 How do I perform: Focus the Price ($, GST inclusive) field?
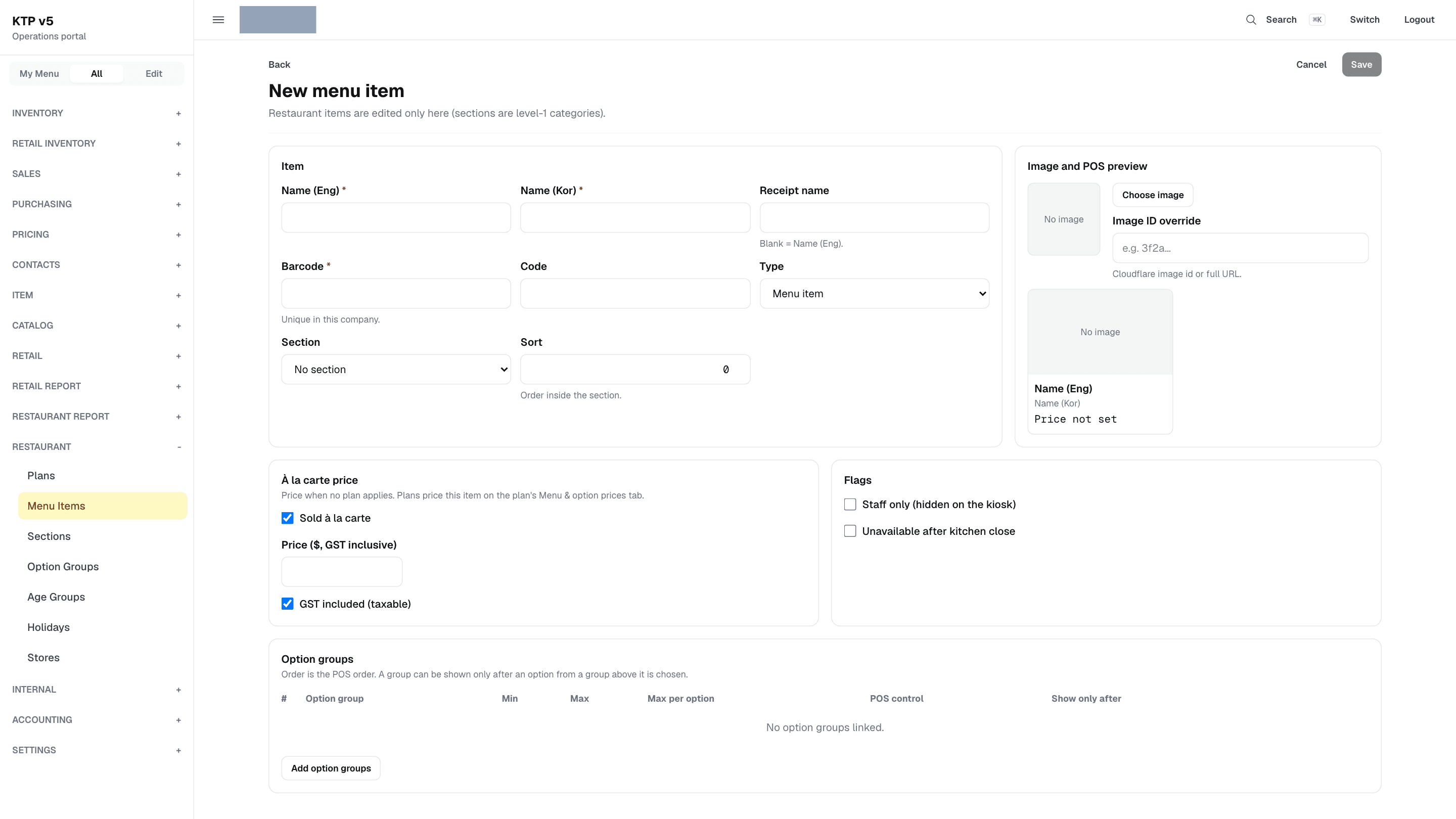click(x=341, y=571)
